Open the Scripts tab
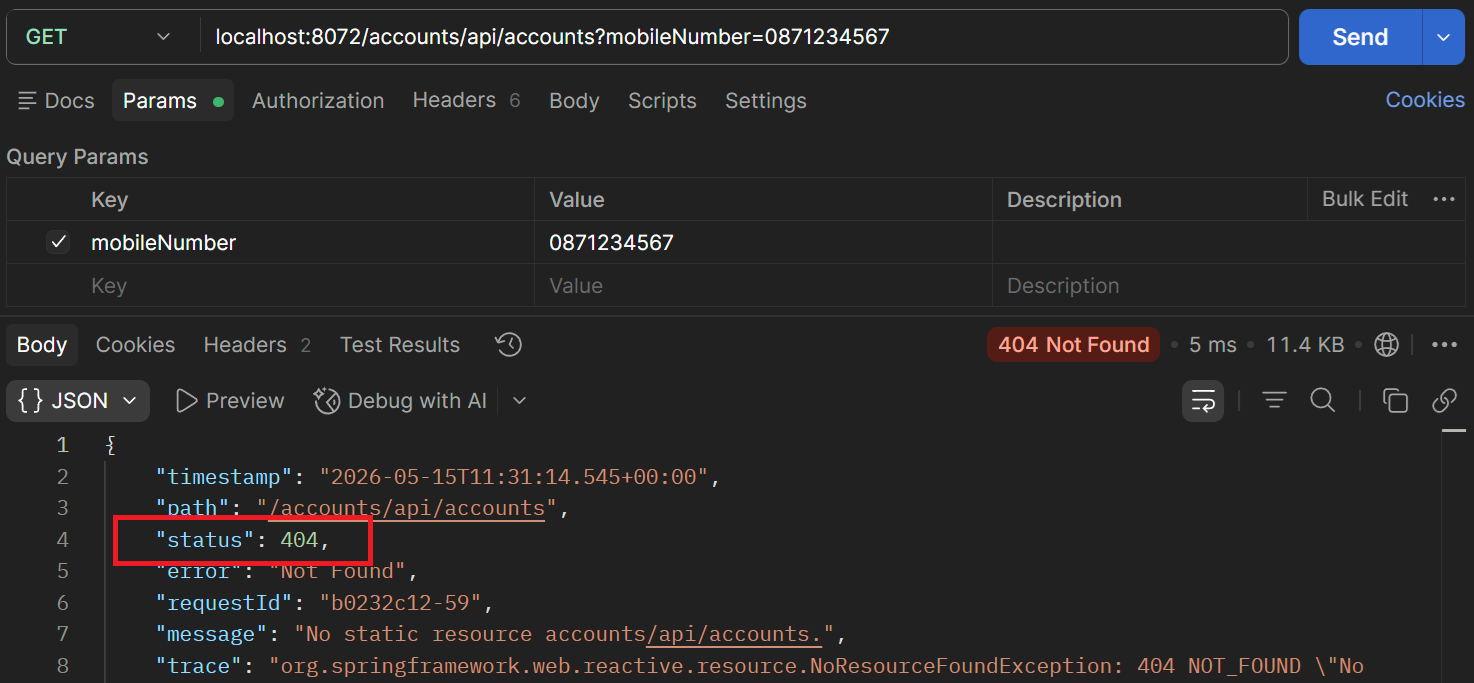 click(x=662, y=101)
